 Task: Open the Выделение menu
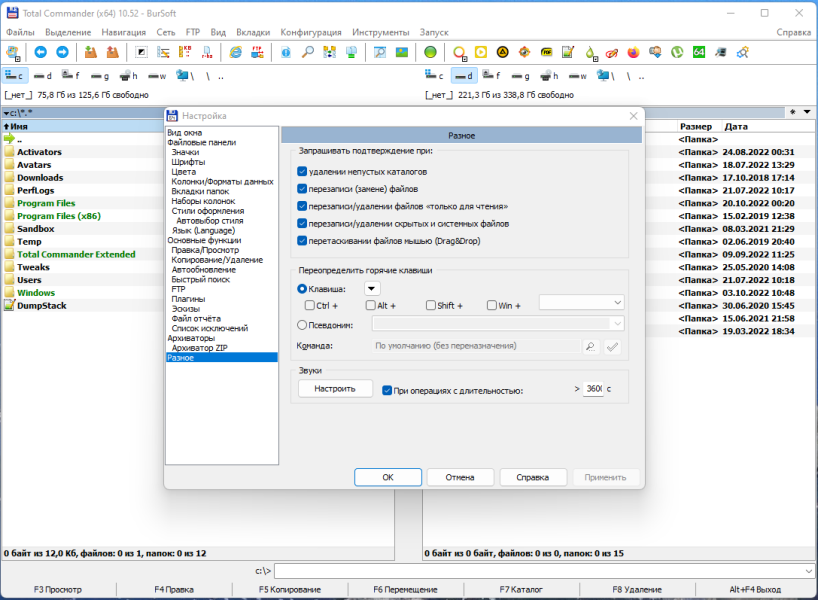pos(68,32)
